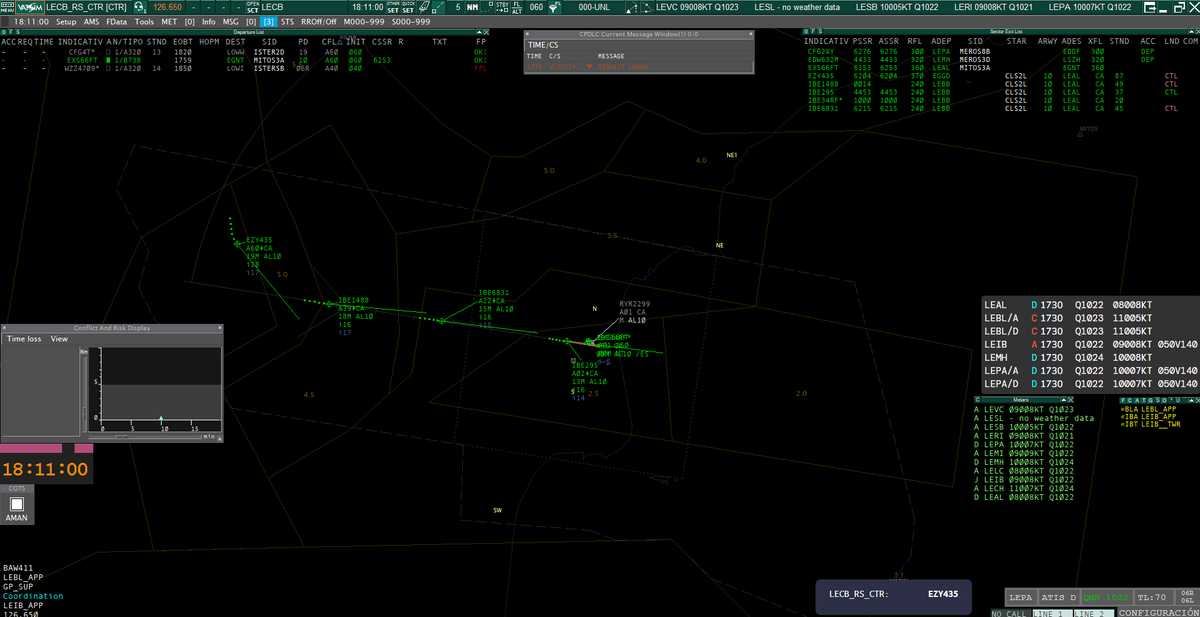The image size is (1200, 617).
Task: Open M000-999 altitude filter dropdown
Action: (364, 21)
